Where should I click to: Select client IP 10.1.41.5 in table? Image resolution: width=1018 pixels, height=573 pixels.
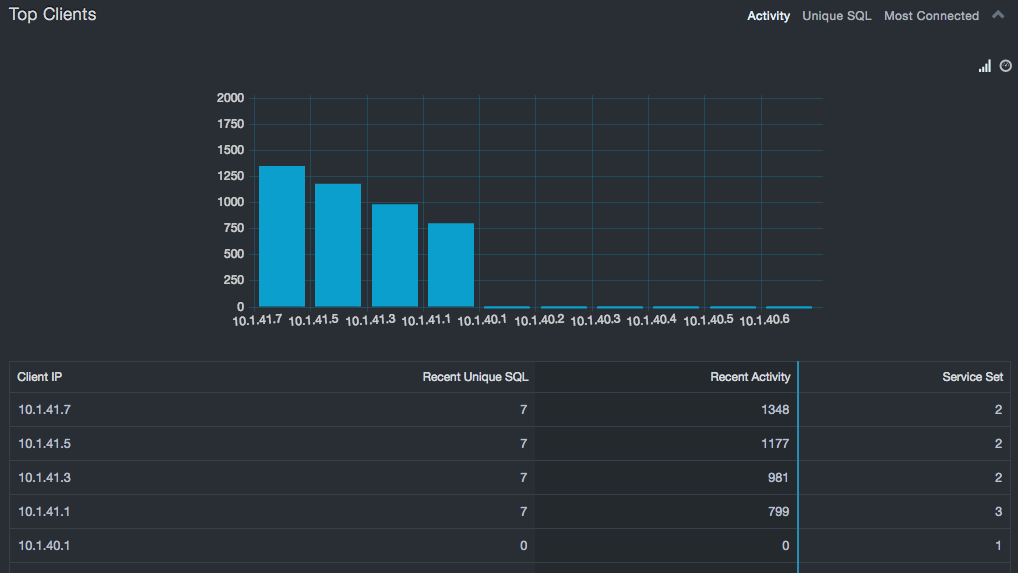click(44, 444)
